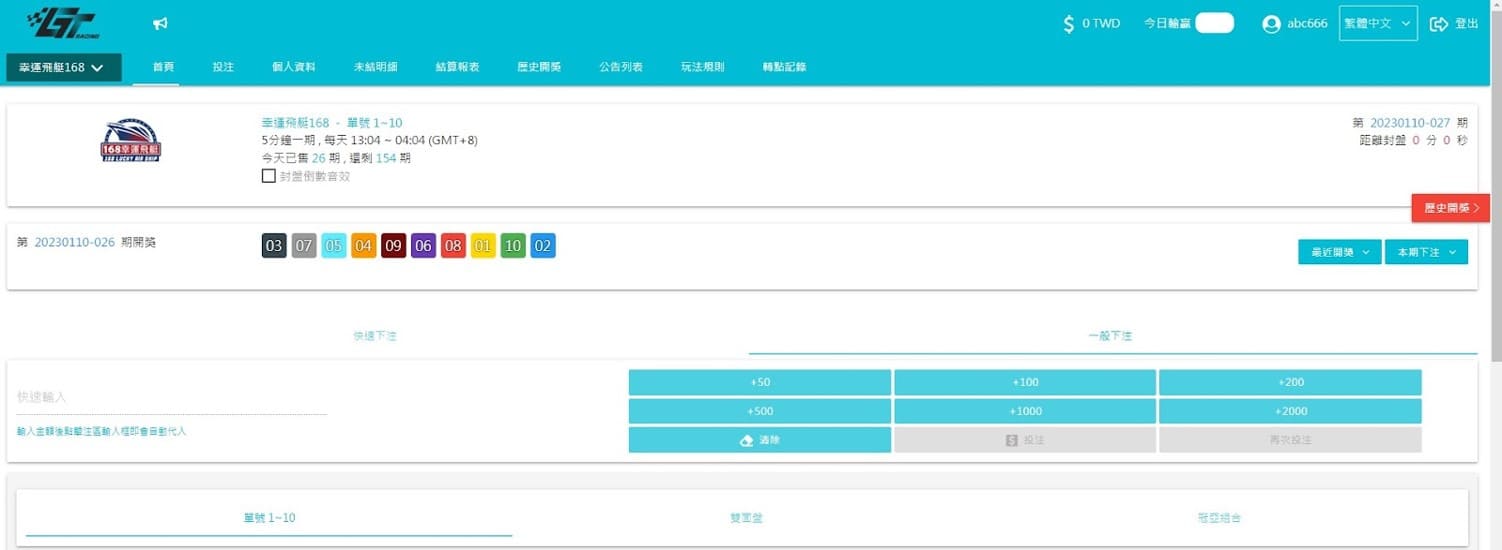Click the grey result ball 07

coord(304,246)
